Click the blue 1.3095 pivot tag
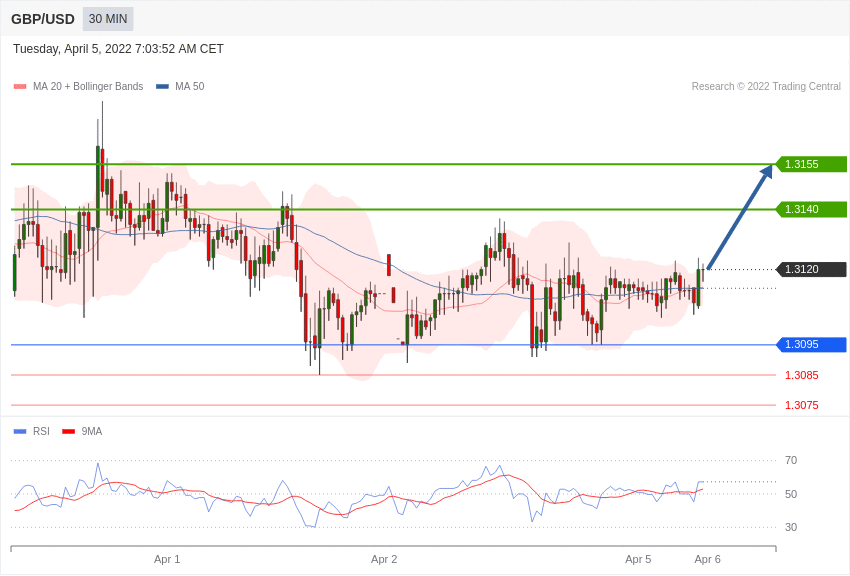 coord(812,344)
